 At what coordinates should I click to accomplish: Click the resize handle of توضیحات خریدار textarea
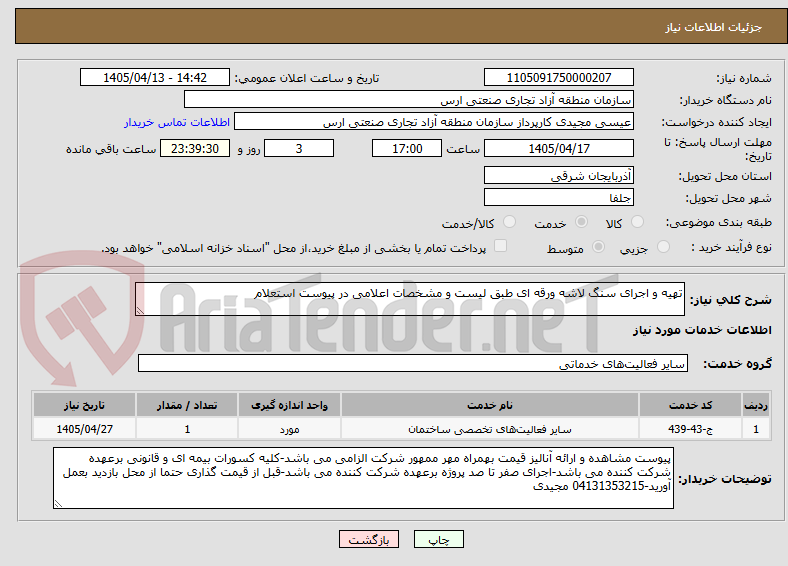pyautogui.click(x=58, y=504)
